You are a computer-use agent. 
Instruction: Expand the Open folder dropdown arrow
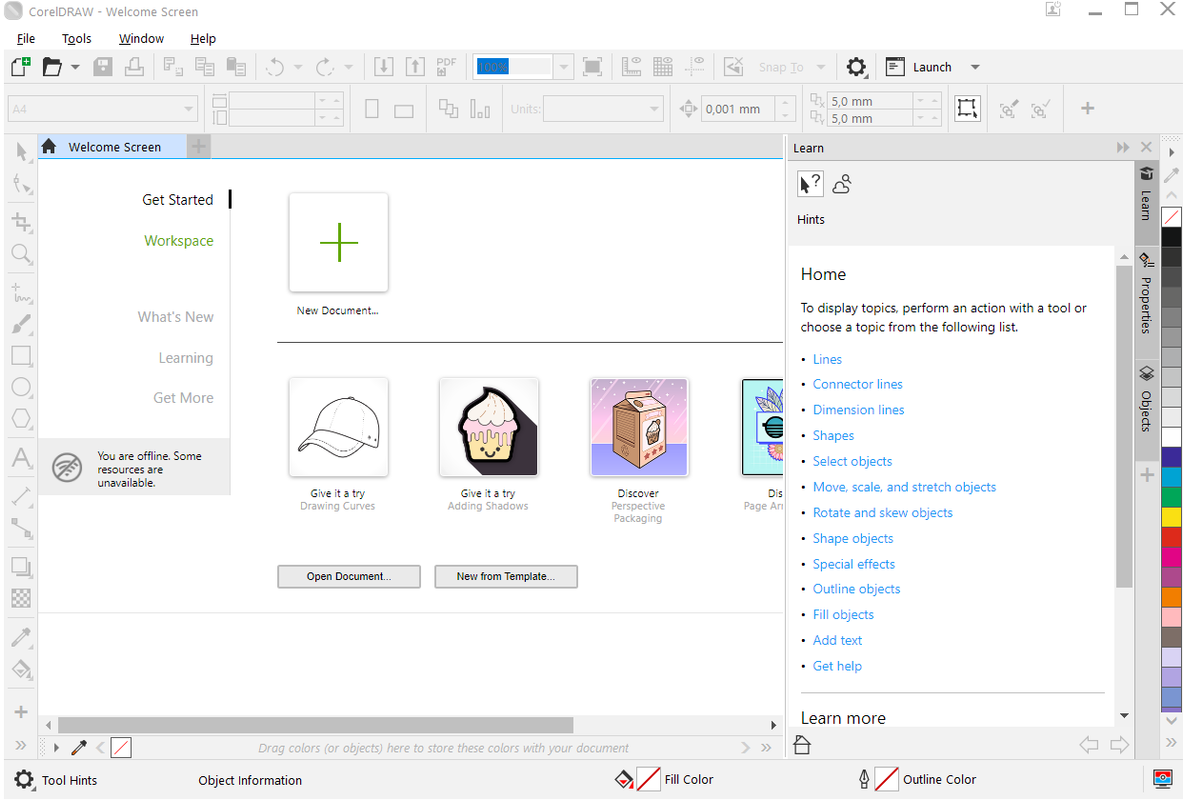click(x=75, y=67)
